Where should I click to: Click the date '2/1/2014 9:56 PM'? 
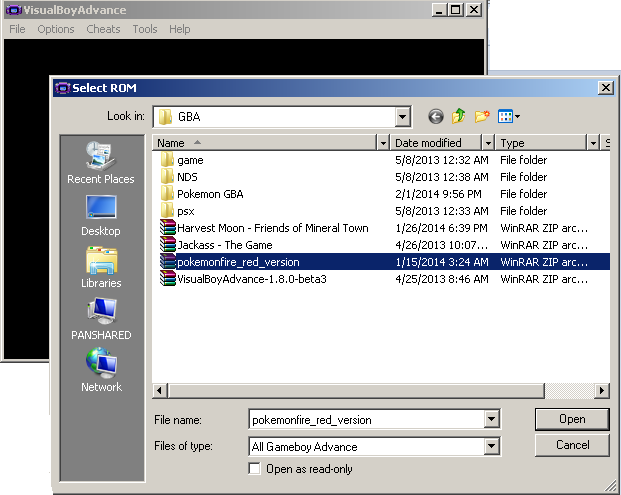tap(438, 194)
